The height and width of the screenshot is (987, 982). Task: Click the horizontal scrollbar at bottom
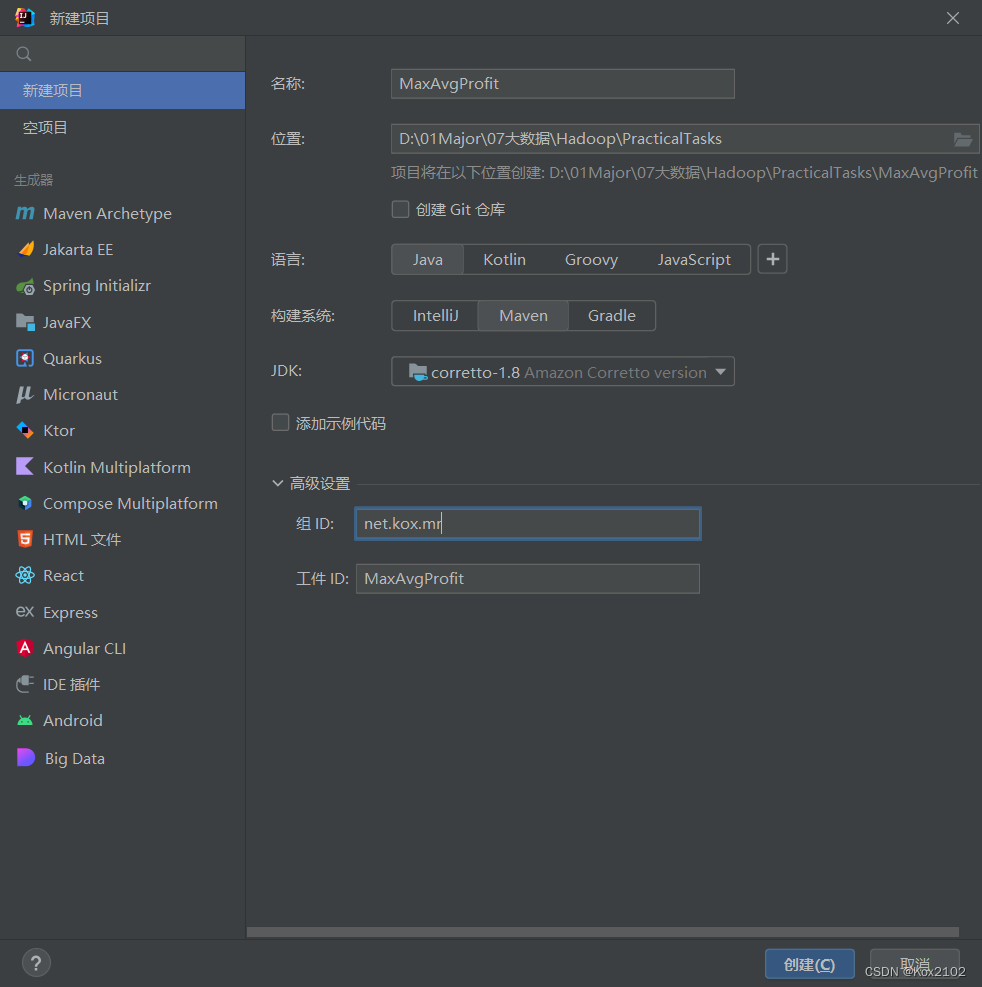[602, 932]
